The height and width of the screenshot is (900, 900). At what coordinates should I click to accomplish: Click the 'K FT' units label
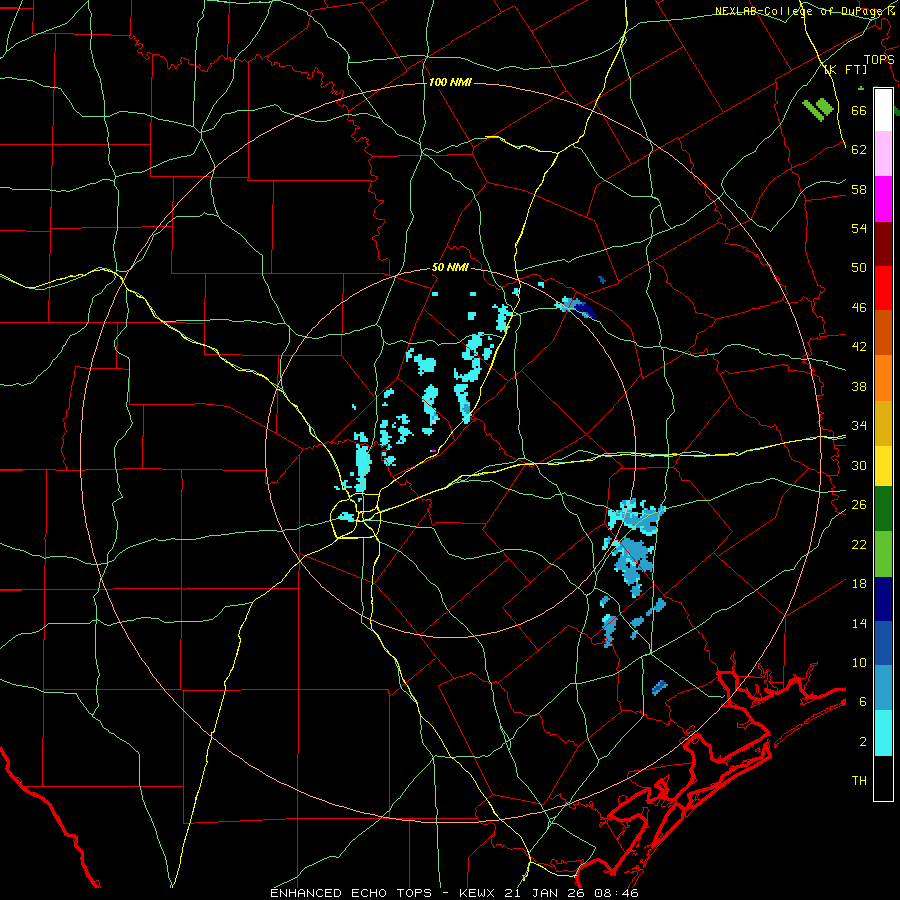(845, 69)
